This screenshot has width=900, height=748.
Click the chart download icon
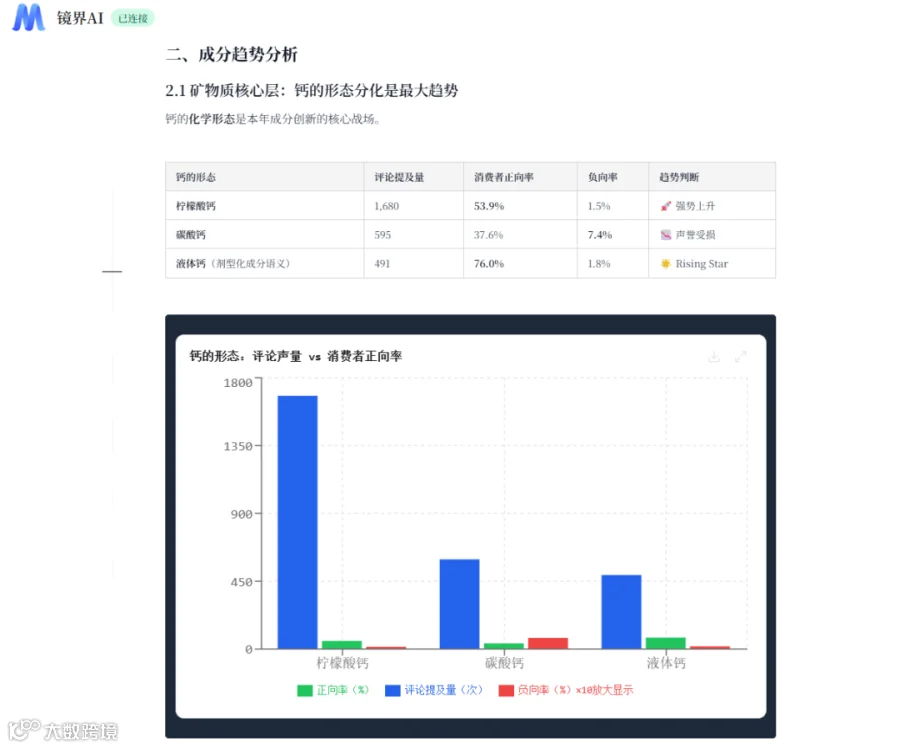[713, 356]
